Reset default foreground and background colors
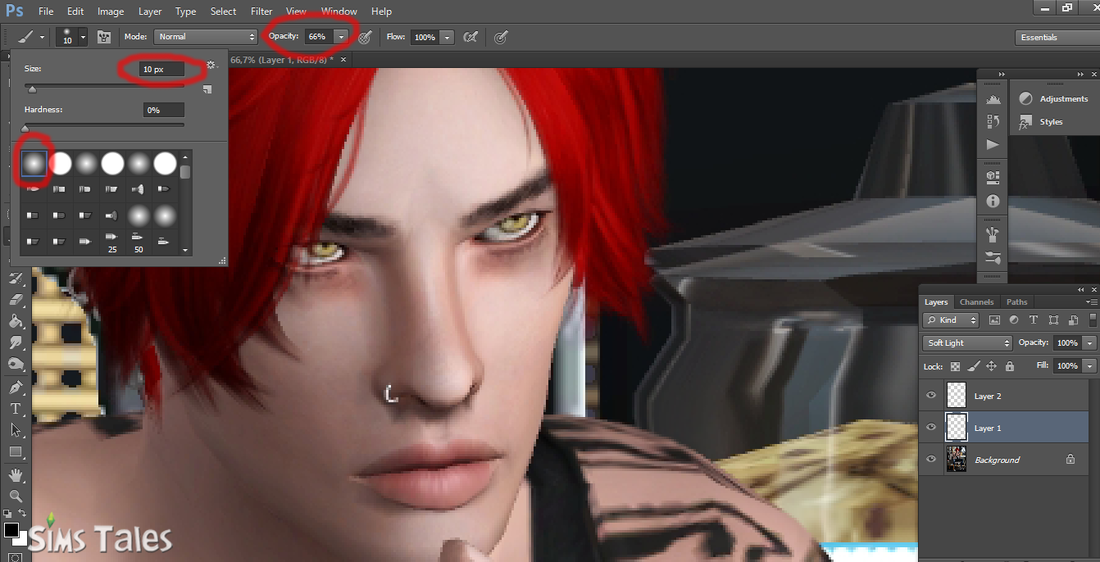Image resolution: width=1100 pixels, height=562 pixels. (x=8, y=514)
